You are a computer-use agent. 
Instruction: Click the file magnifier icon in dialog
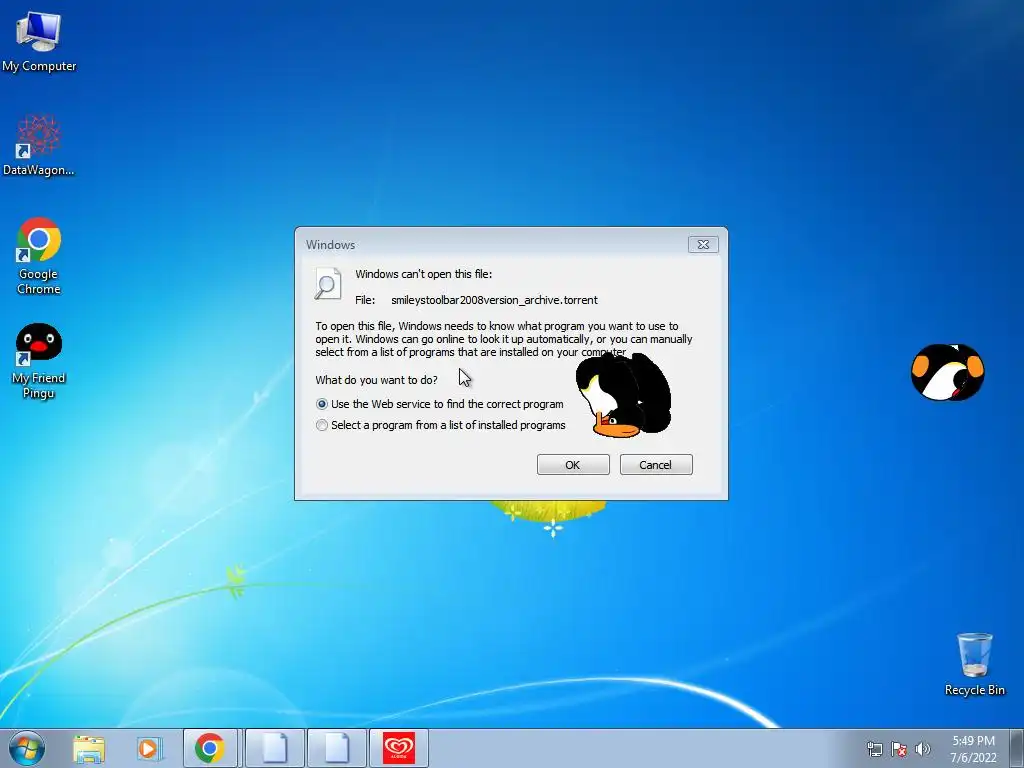click(x=327, y=284)
